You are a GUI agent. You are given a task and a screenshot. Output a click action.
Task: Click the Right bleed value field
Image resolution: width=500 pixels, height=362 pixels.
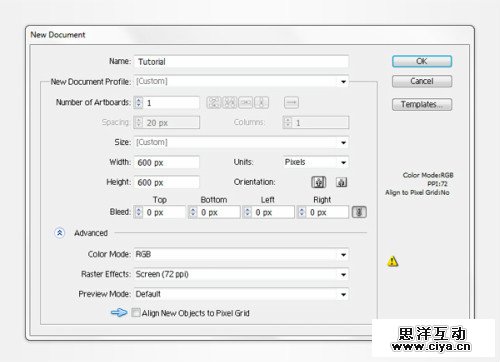tap(328, 212)
